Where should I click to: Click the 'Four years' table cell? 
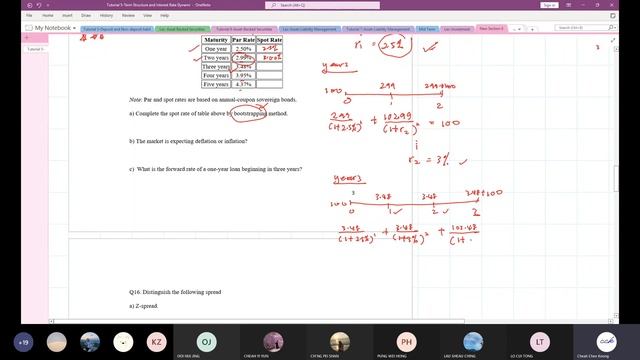coord(216,76)
